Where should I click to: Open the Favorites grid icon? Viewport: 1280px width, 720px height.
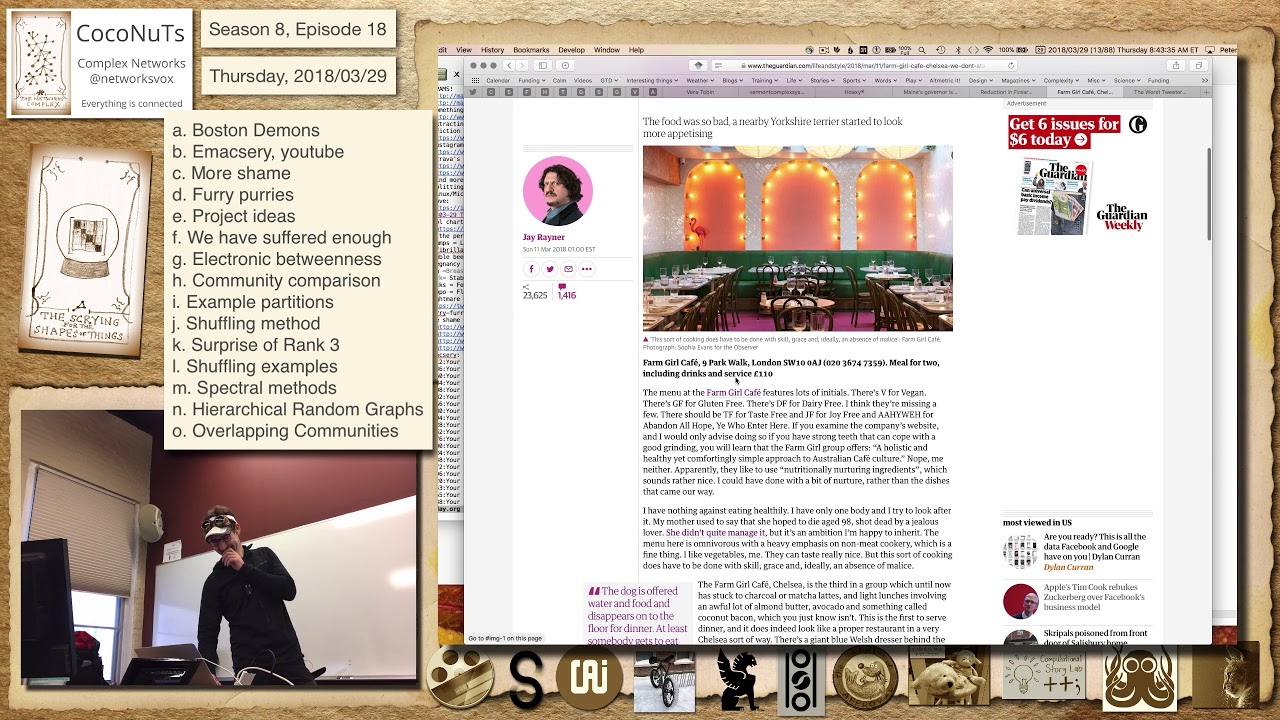[x=475, y=80]
